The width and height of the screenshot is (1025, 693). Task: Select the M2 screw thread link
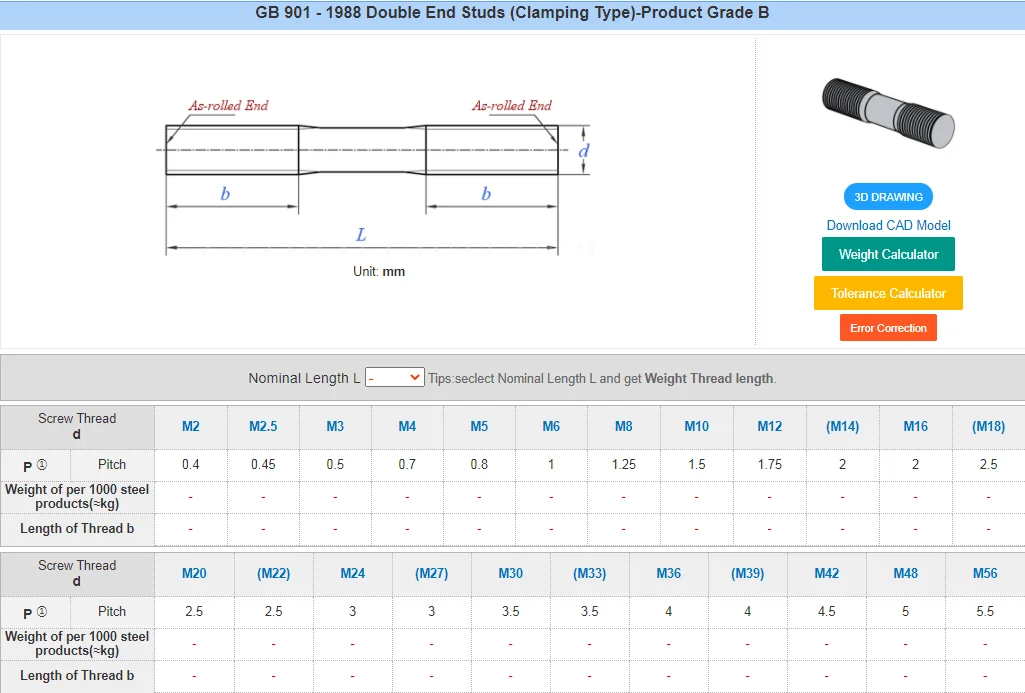[x=190, y=426]
